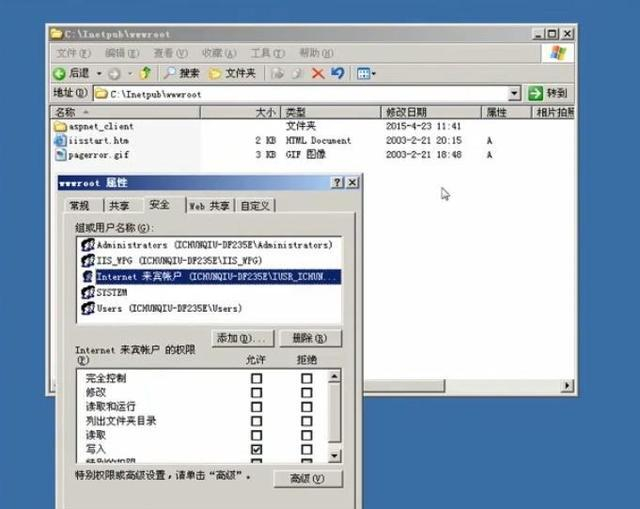The width and height of the screenshot is (640, 509).
Task: Click the permissions list scroll up arrow
Action: (x=334, y=376)
